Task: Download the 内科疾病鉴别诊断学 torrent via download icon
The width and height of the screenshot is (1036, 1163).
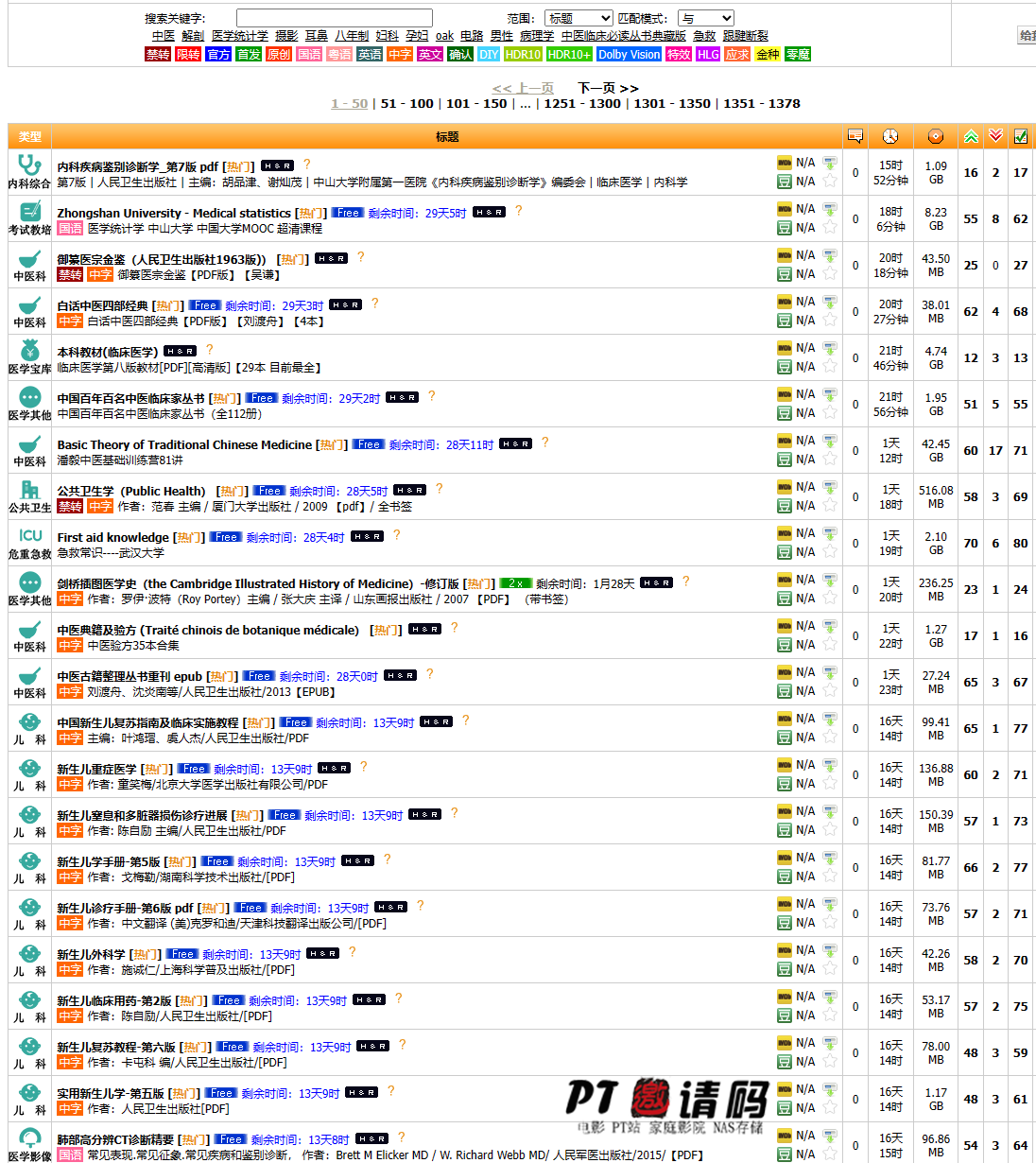Action: 829,163
